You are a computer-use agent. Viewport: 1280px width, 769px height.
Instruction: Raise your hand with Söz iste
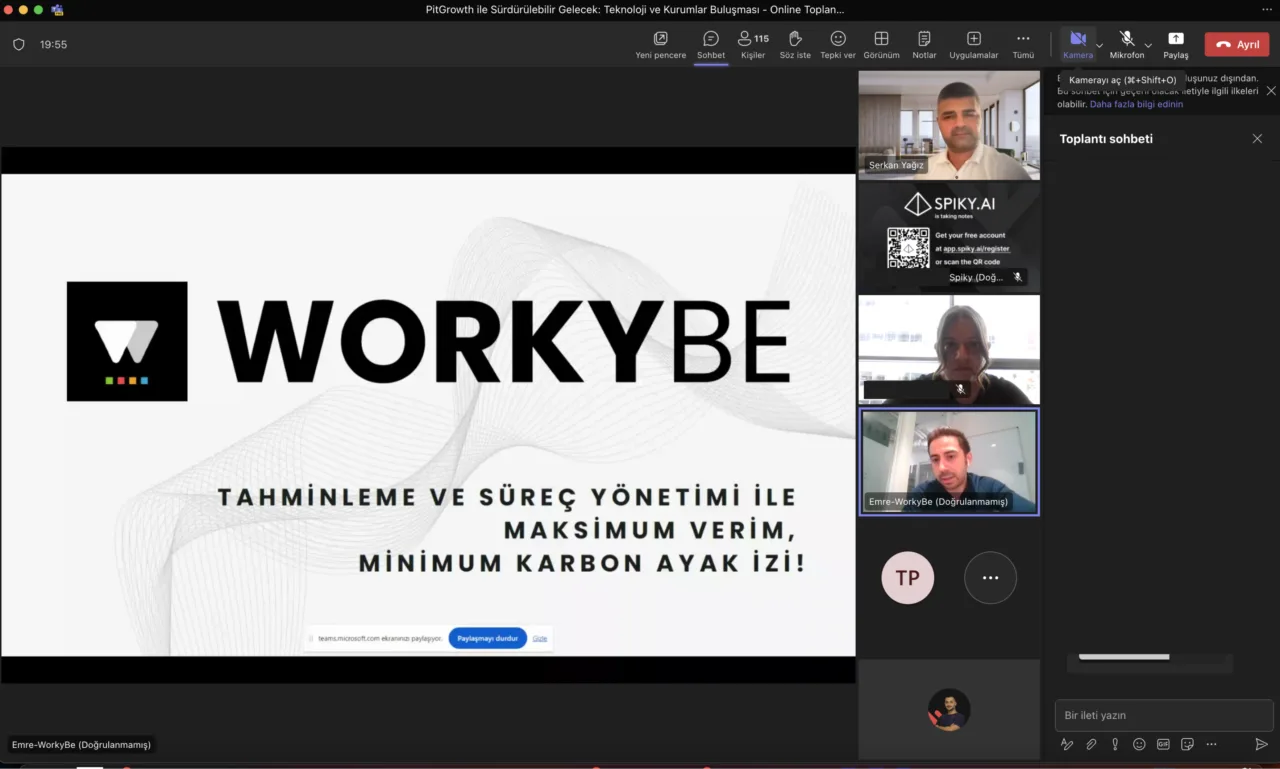pos(795,45)
